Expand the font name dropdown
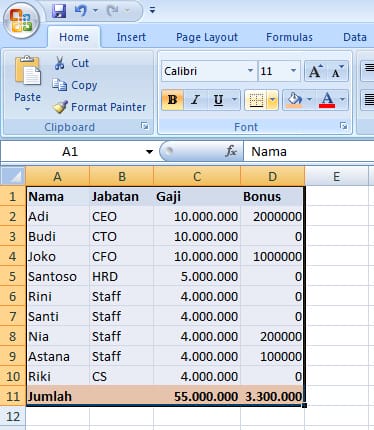This screenshot has height=430, width=374. [x=250, y=71]
